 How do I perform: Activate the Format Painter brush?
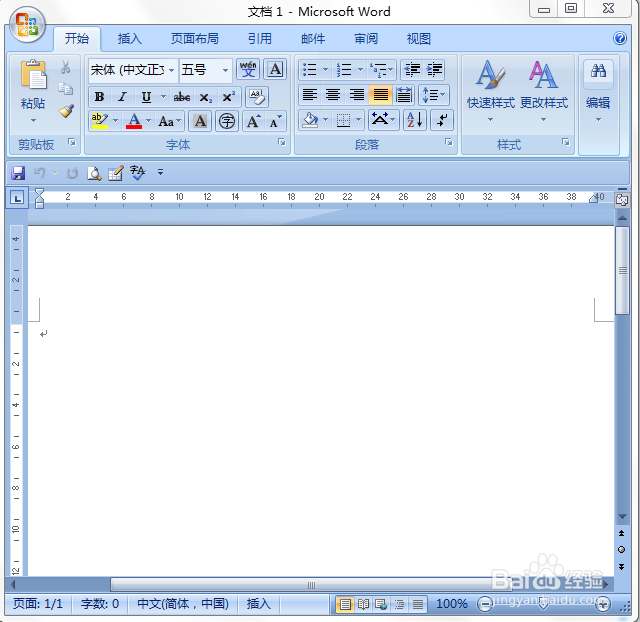pos(66,111)
